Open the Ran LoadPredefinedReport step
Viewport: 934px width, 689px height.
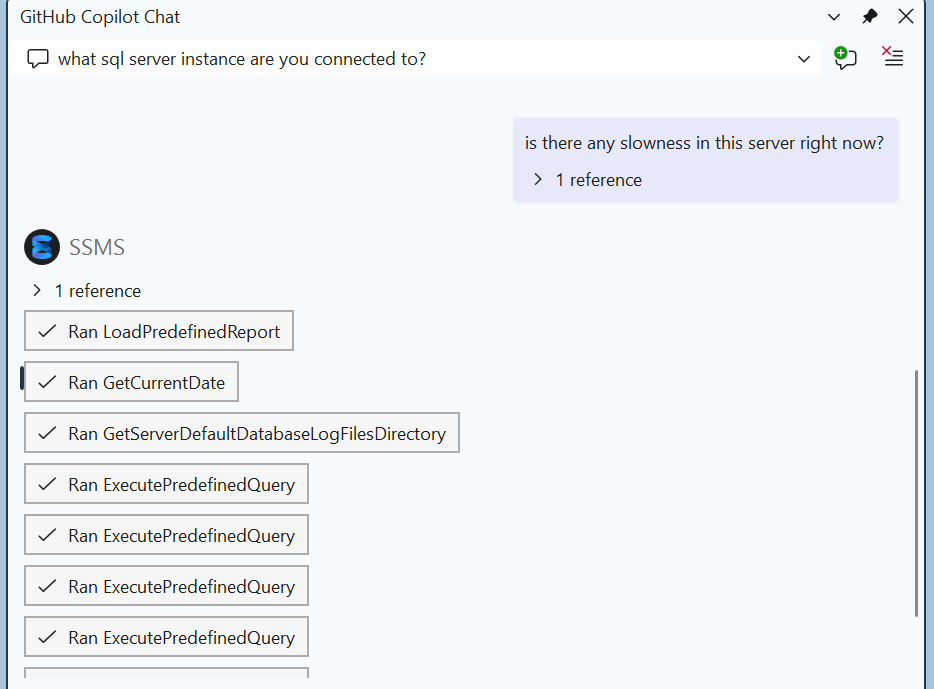pyautogui.click(x=158, y=331)
